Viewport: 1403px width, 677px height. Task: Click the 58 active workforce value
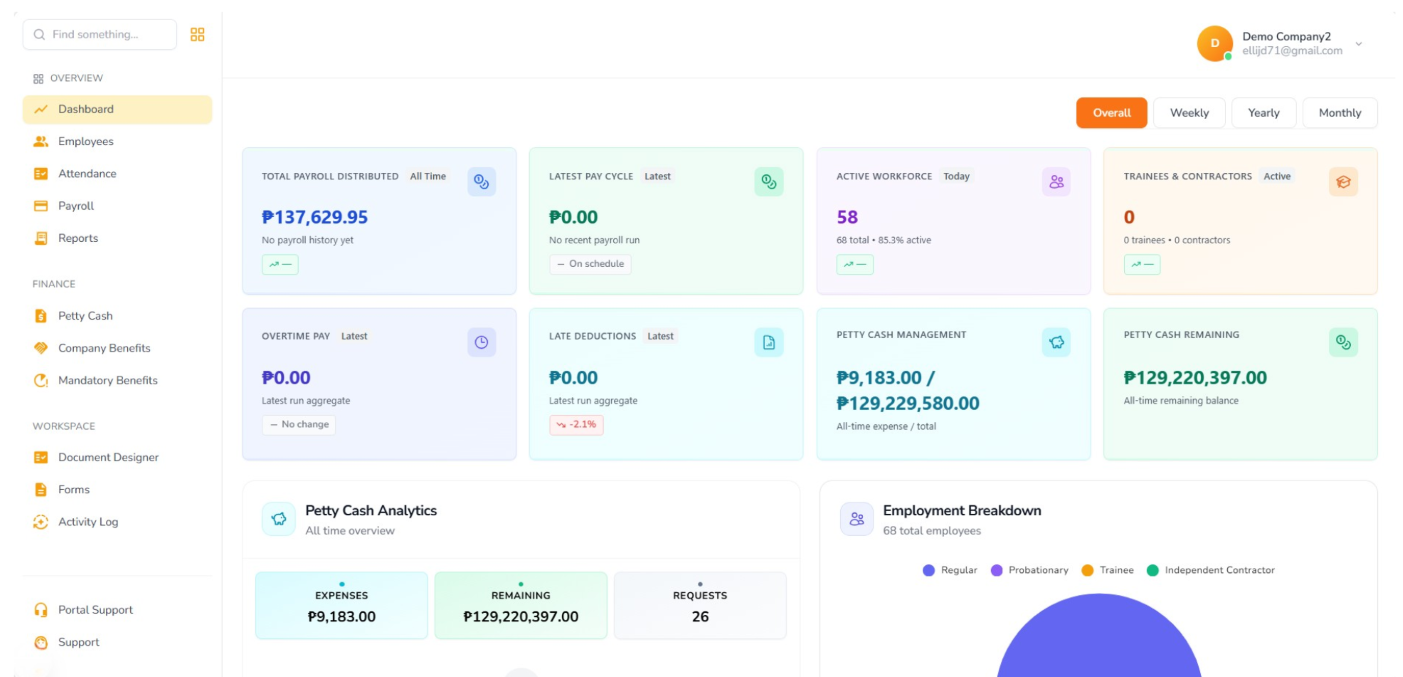(847, 217)
